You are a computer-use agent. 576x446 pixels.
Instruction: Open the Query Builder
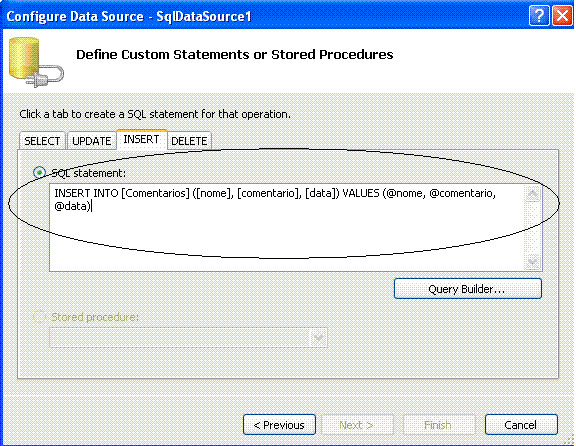coord(468,289)
